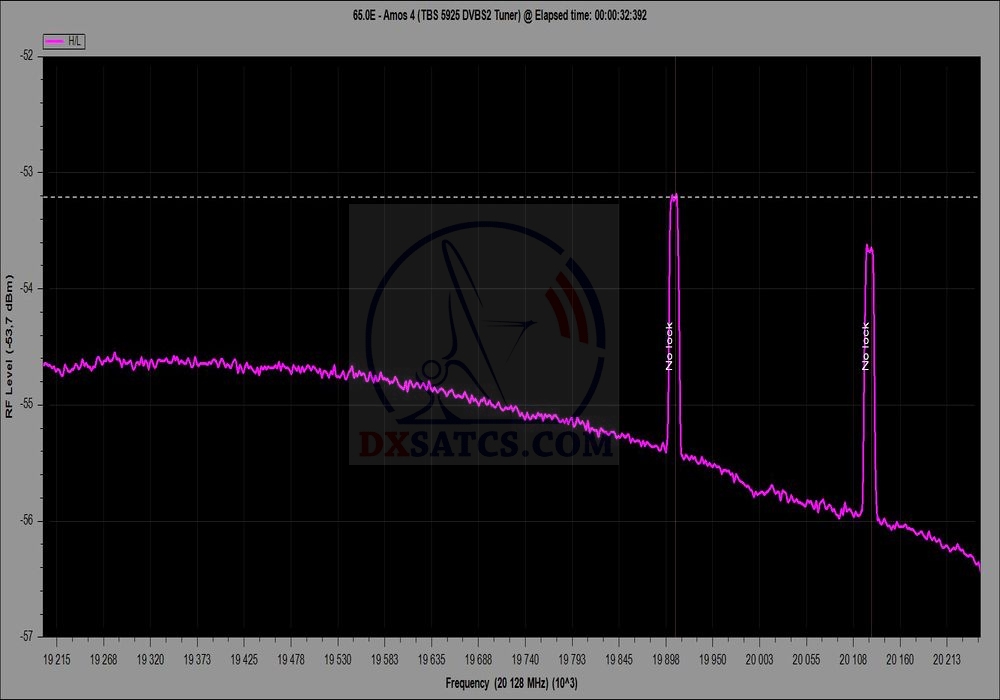1000x700 pixels.
Task: Click the magenta H/L legend line swatch
Action: click(x=57, y=40)
